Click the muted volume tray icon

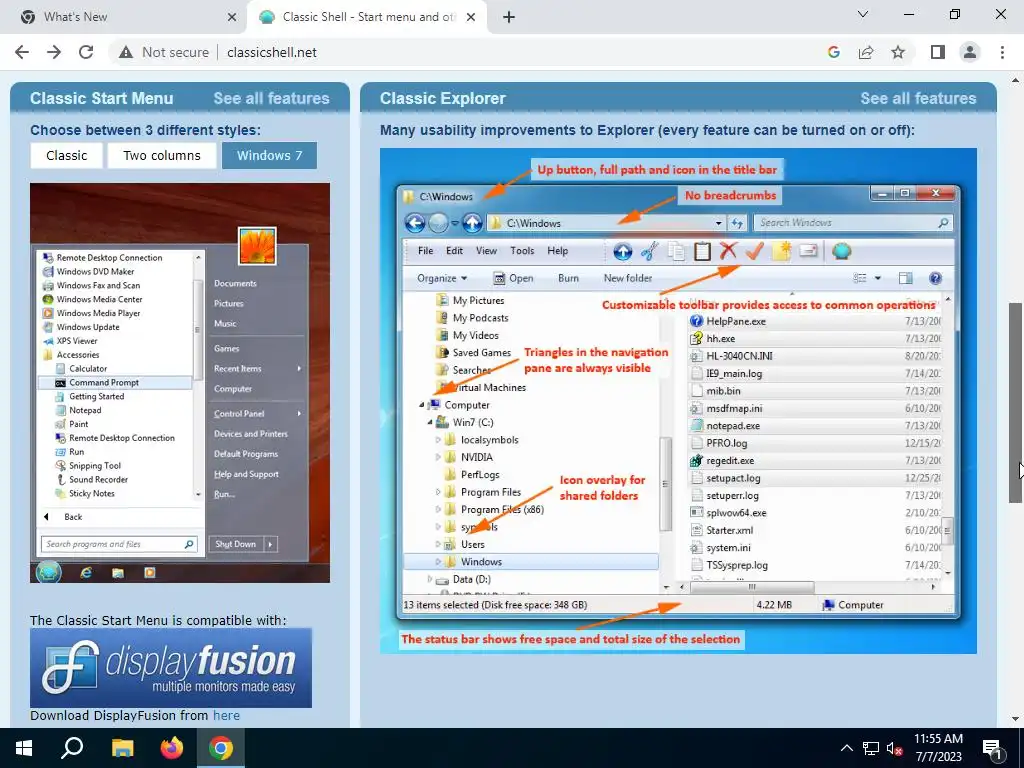coord(894,748)
